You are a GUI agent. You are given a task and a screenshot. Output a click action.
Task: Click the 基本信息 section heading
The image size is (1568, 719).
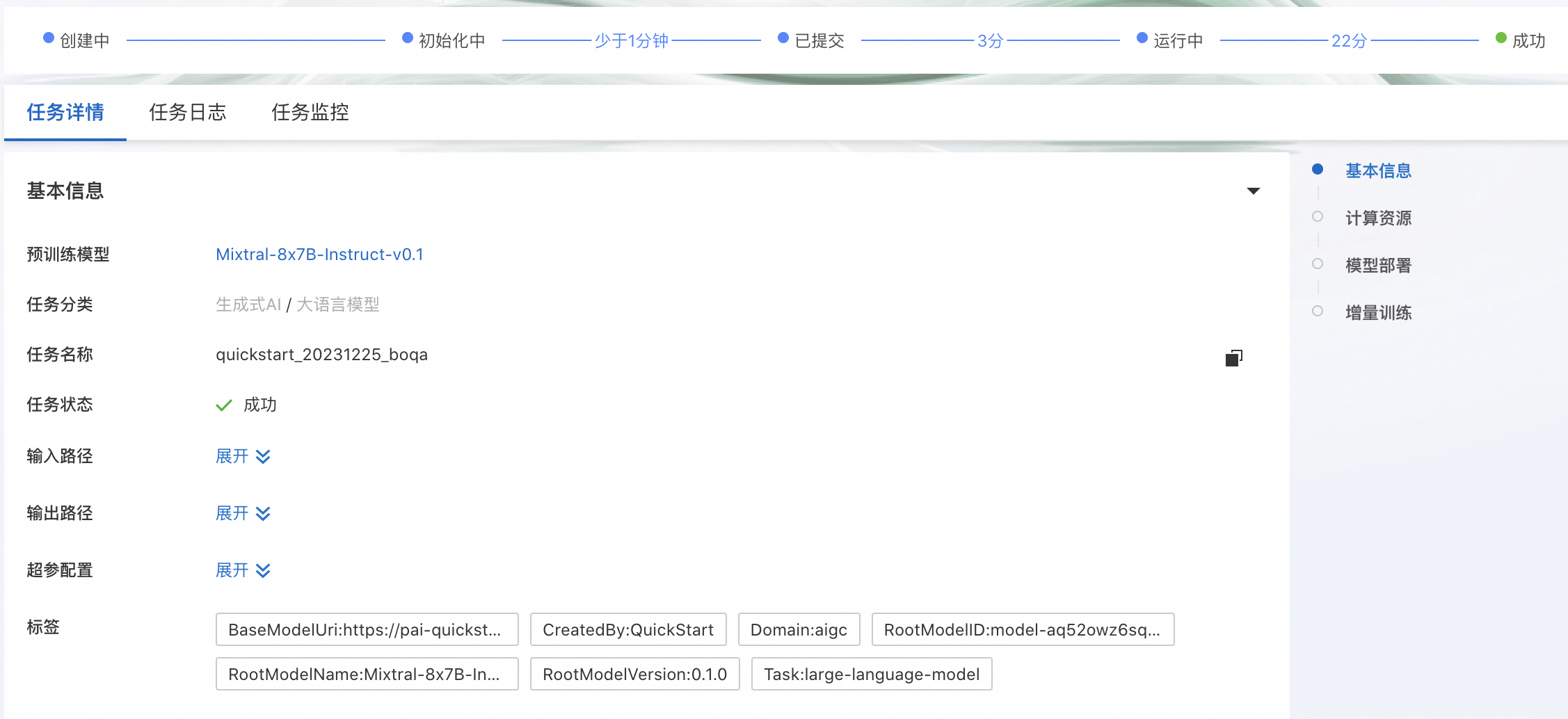(65, 191)
